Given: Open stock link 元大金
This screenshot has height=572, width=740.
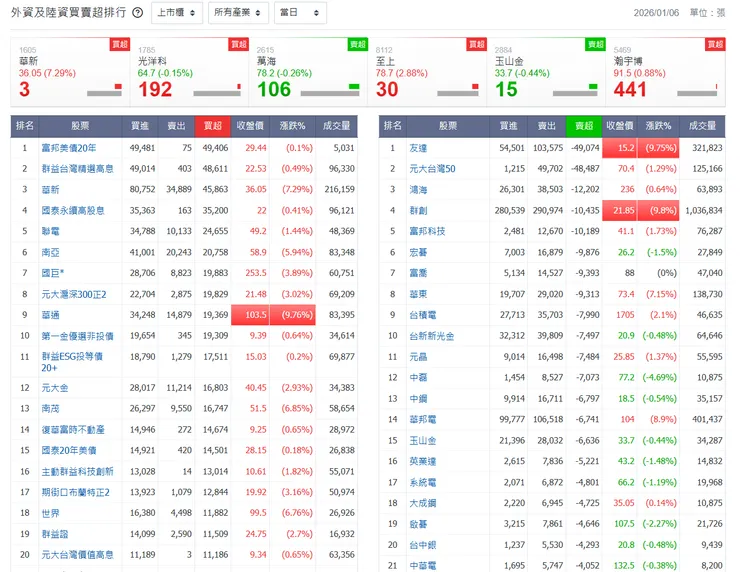Looking at the screenshot, I should (x=55, y=388).
